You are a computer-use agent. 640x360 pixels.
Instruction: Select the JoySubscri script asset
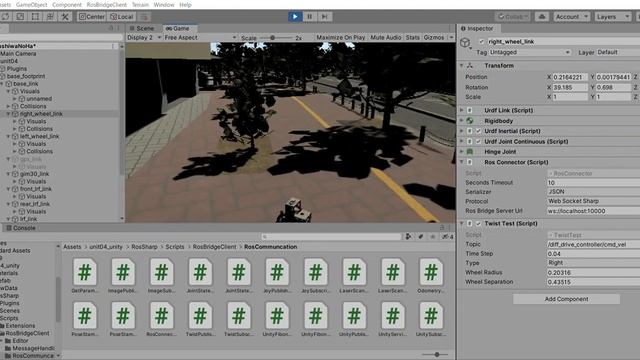click(x=316, y=276)
